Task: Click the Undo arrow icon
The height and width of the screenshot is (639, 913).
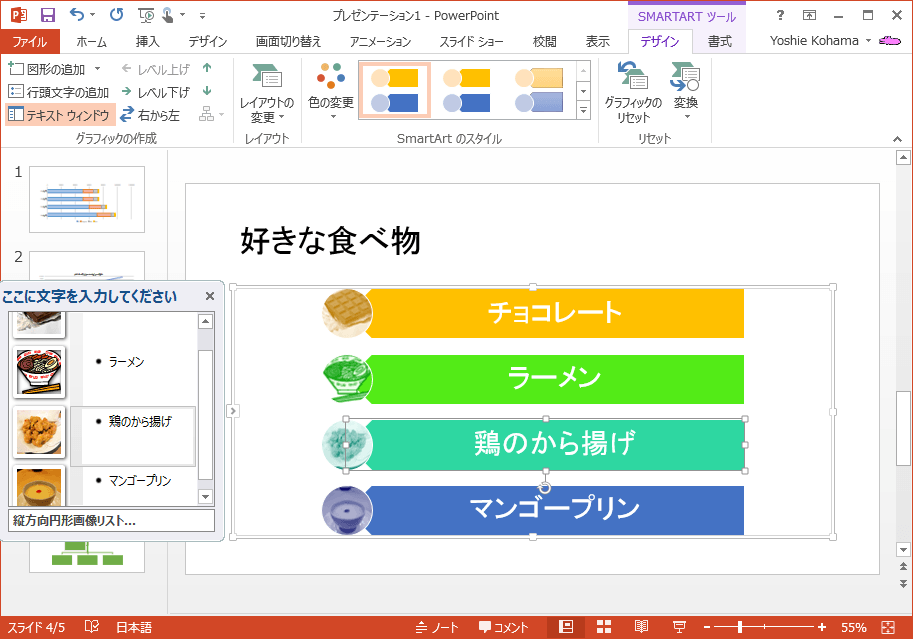Action: (x=76, y=15)
